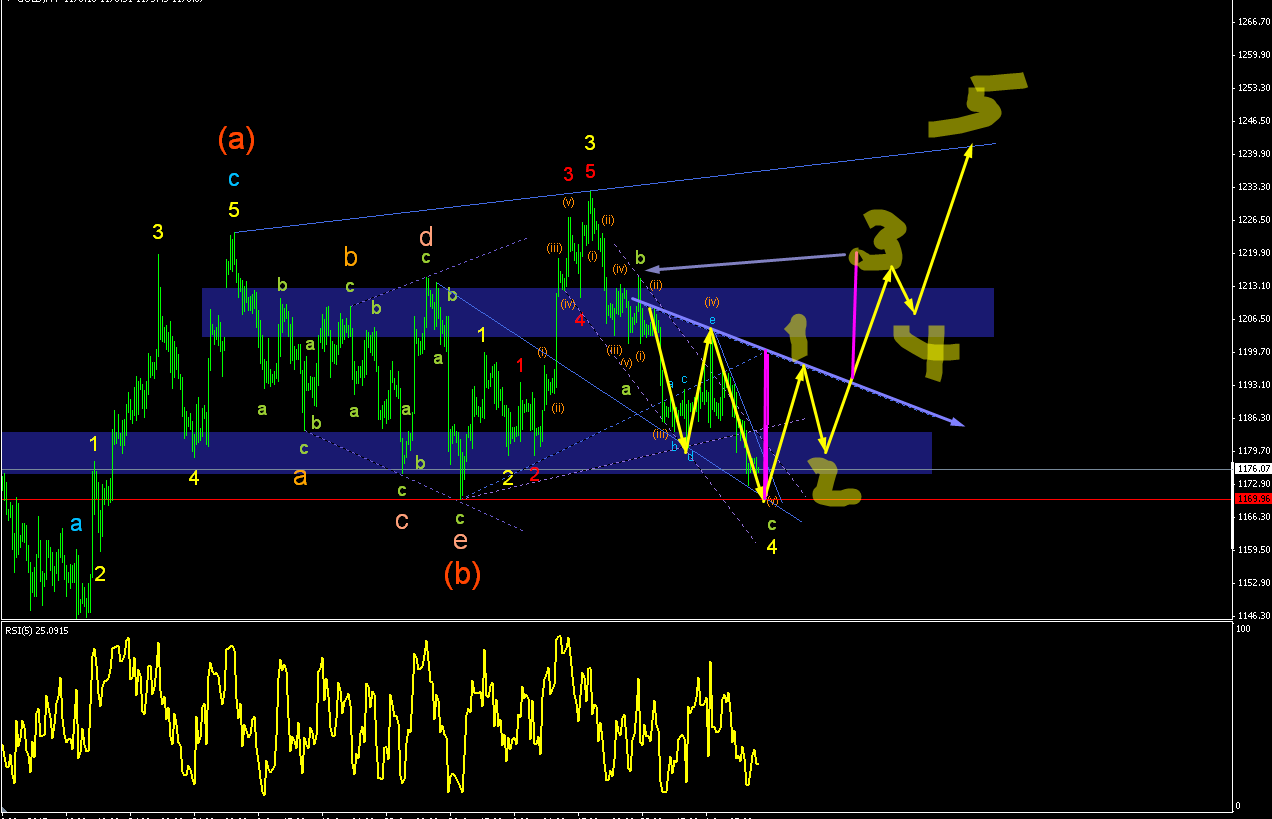The height and width of the screenshot is (819, 1272).
Task: Select the large orange b wave label
Action: click(351, 257)
